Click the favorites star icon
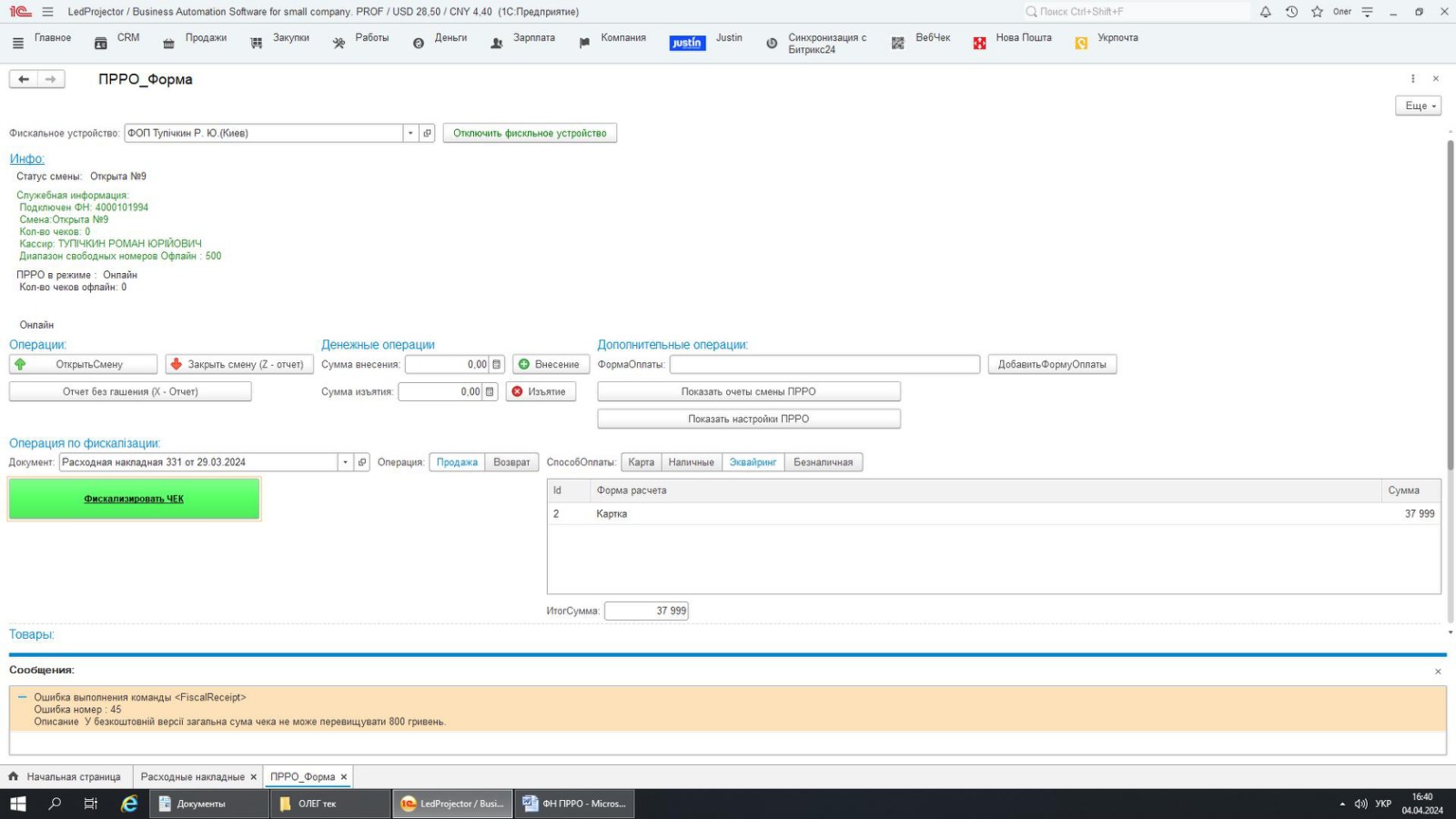The height and width of the screenshot is (819, 1456). [1317, 12]
